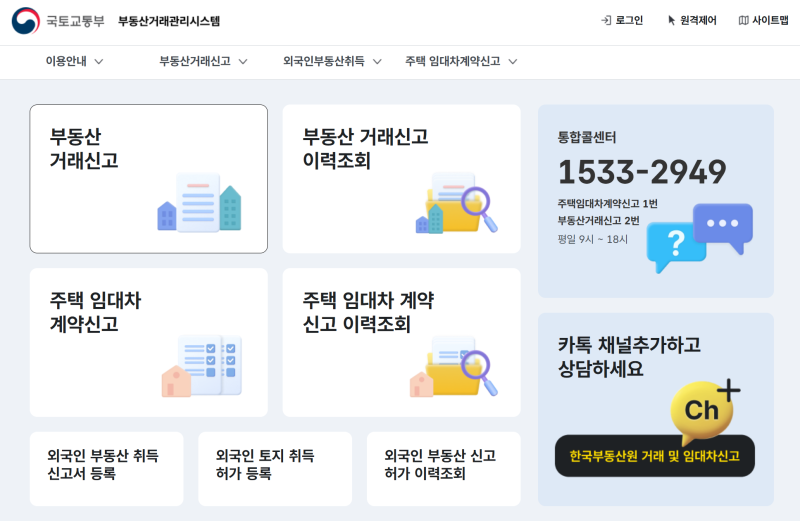Image resolution: width=800 pixels, height=521 pixels.
Task: Open the 부동산 거래신고 card
Action: point(148,179)
